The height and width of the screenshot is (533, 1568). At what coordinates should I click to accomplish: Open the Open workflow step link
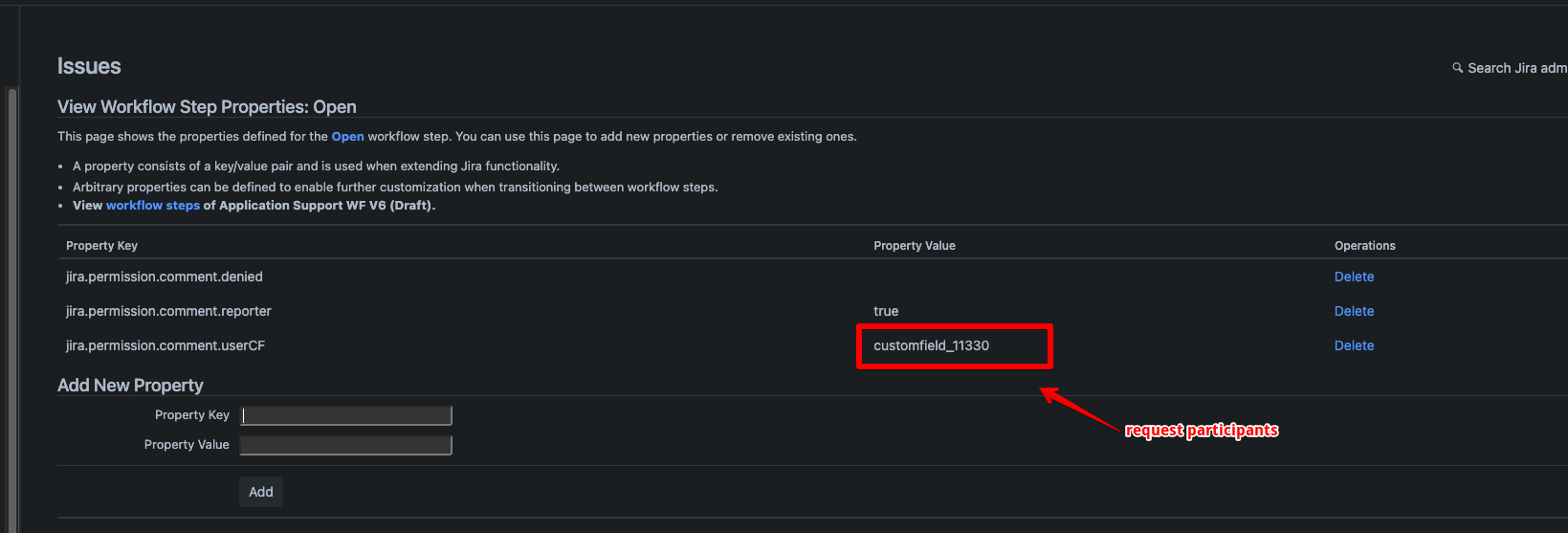tap(347, 137)
